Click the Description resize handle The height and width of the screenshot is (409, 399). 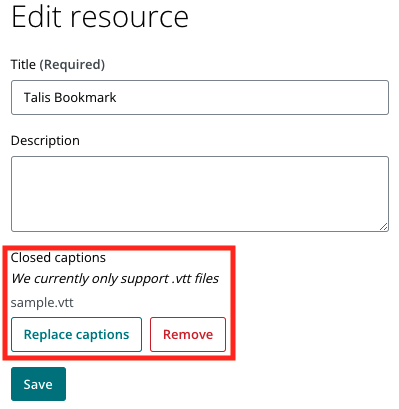(384, 227)
